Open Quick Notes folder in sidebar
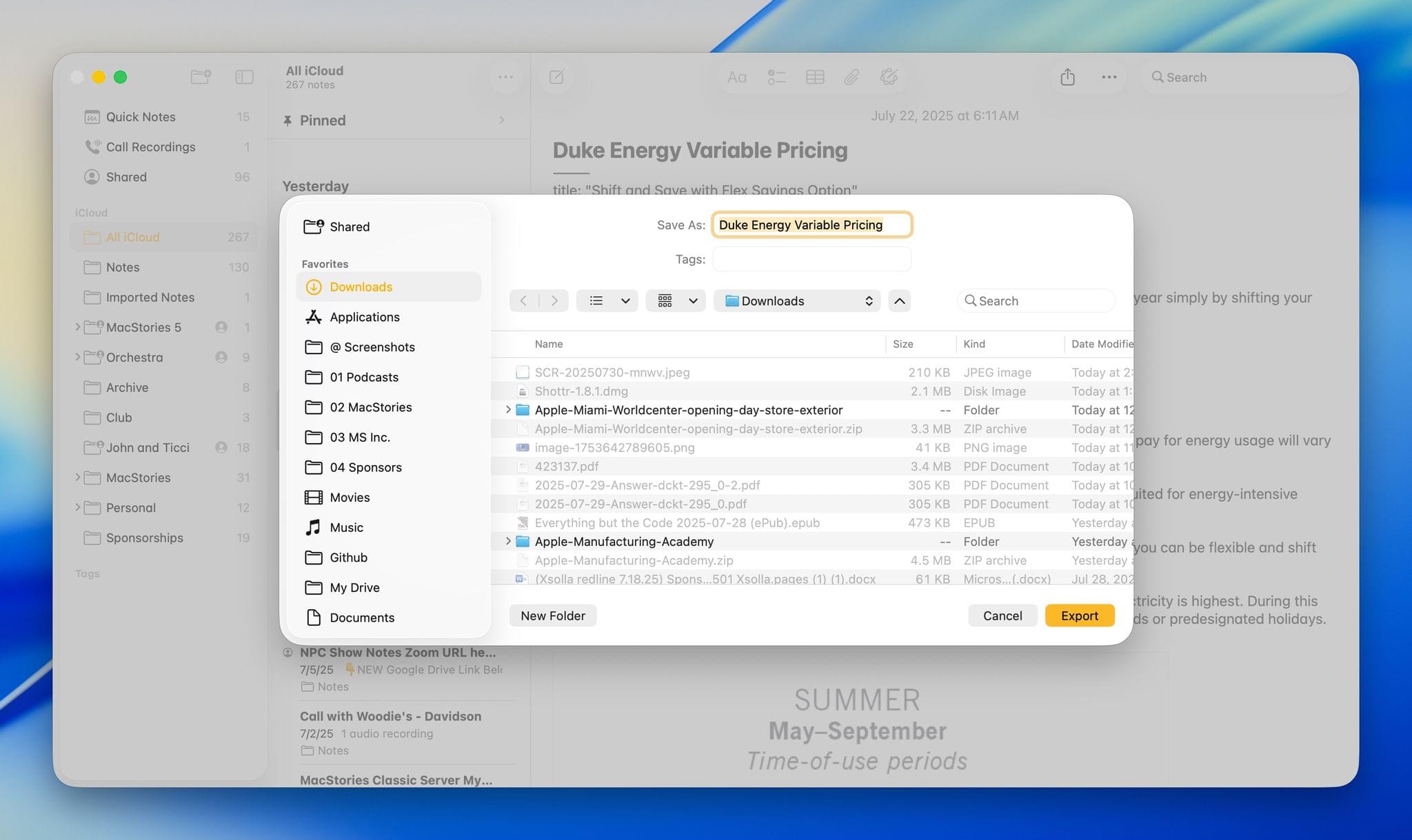Image resolution: width=1412 pixels, height=840 pixels. 164,116
